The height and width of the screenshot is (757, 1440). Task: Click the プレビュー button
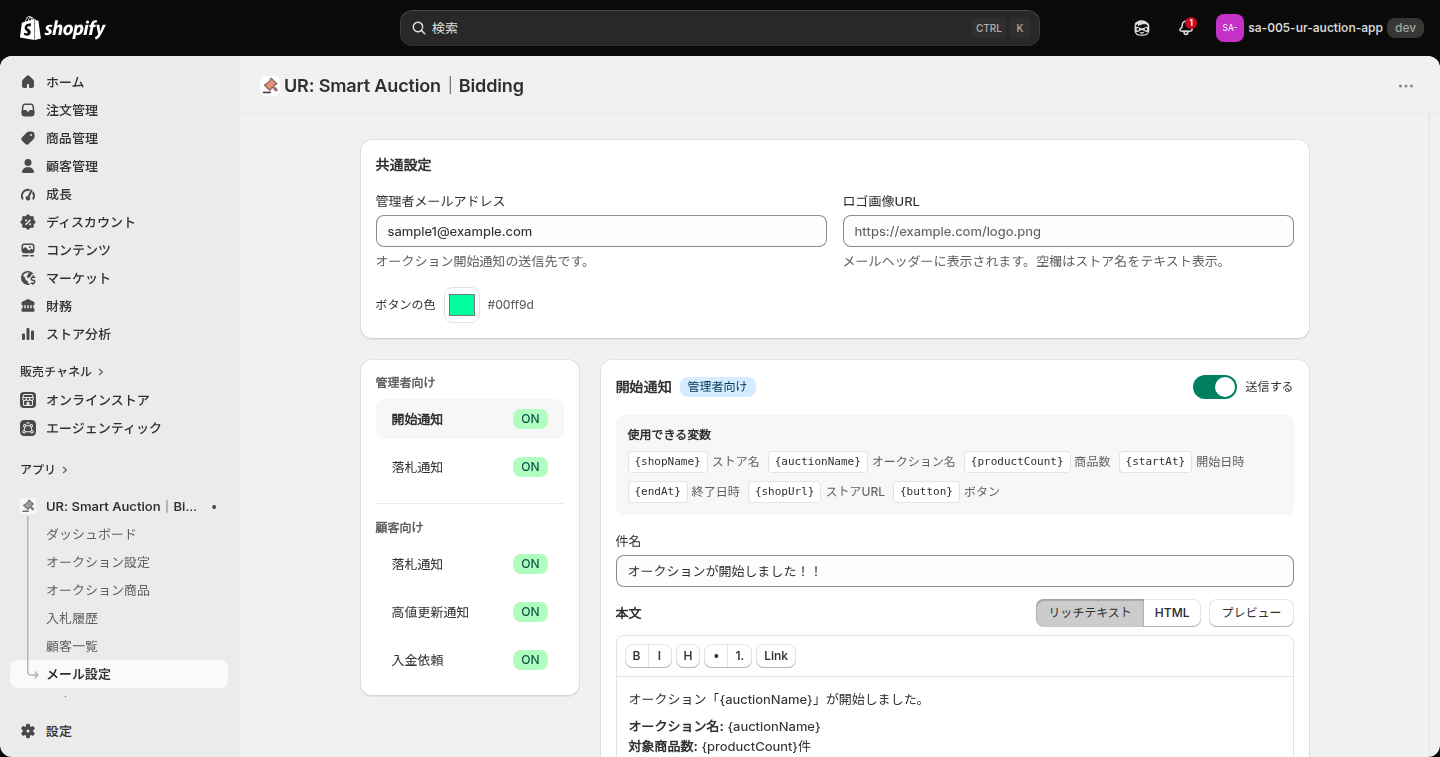[1251, 613]
